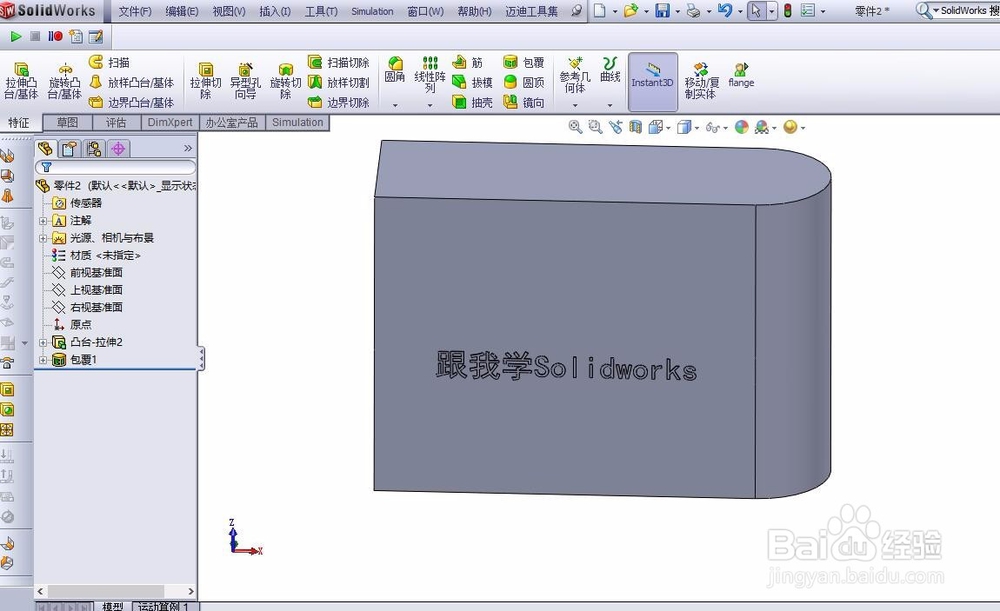
Task: Select the 旋转切除 revolved cut tool
Action: (x=286, y=81)
